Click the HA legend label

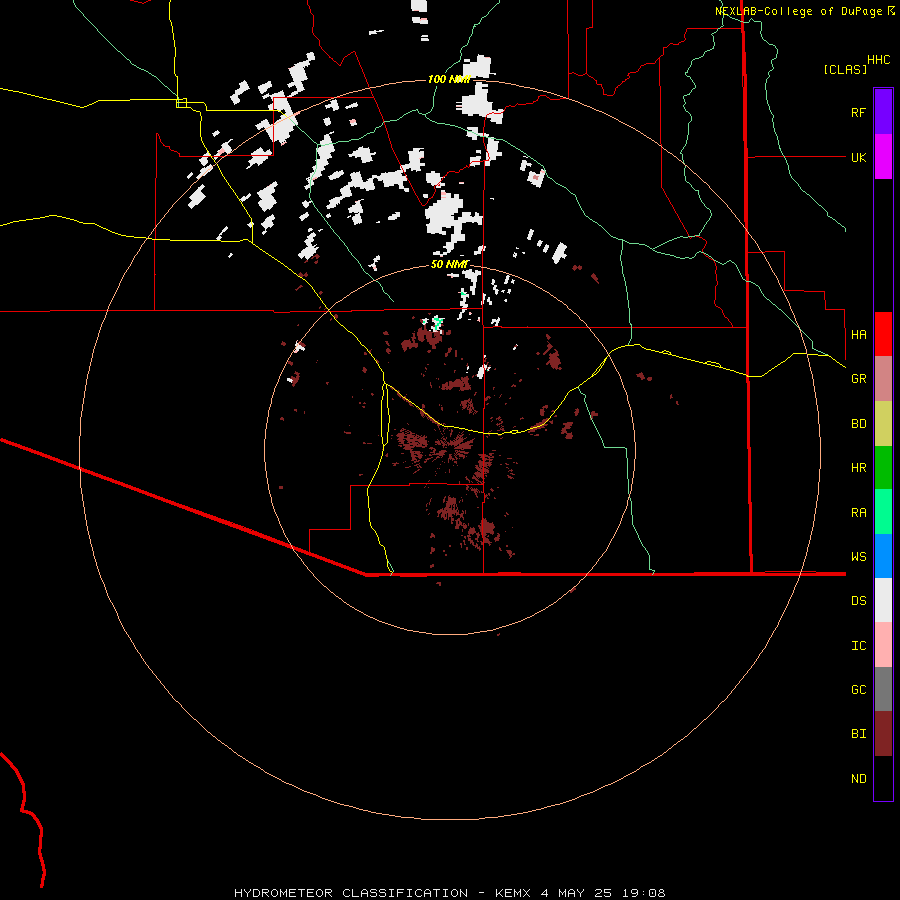[858, 334]
